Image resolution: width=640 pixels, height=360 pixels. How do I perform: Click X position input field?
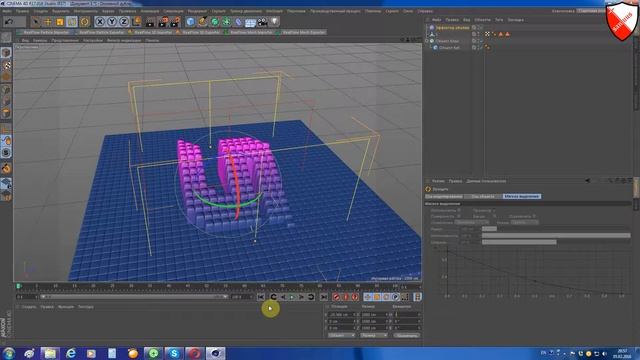[342, 315]
